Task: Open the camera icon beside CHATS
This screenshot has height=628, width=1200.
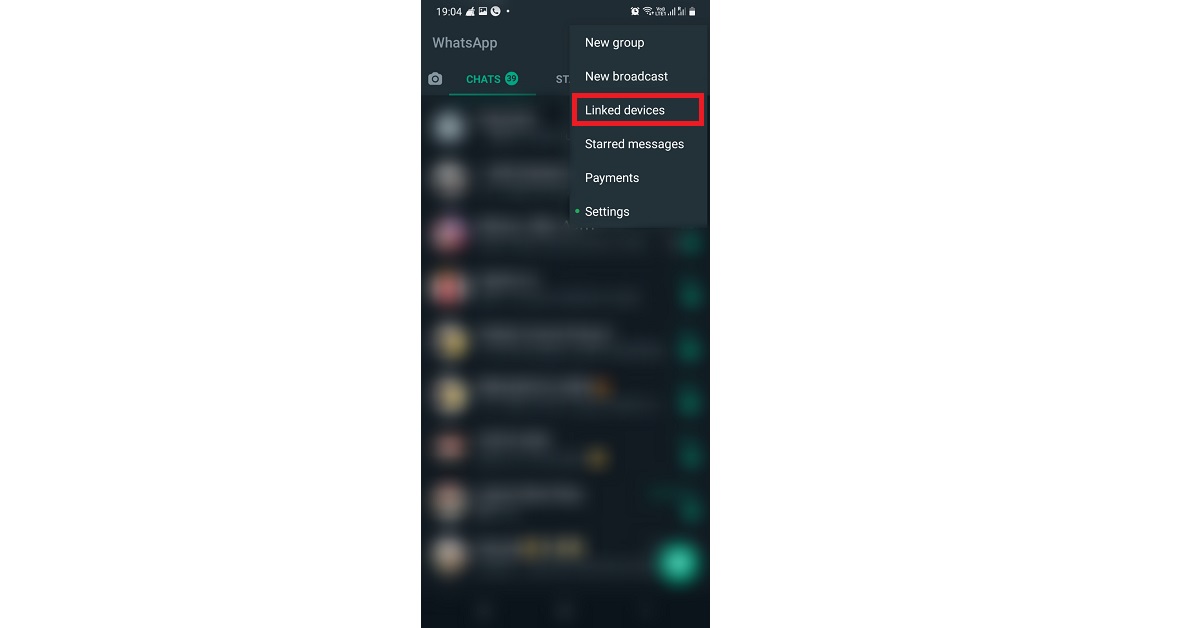Action: tap(435, 79)
